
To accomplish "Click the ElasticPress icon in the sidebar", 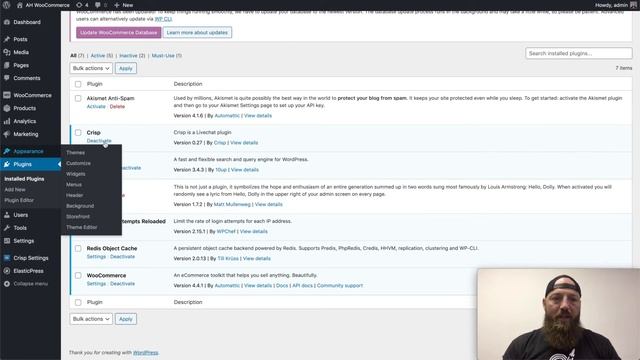I will (x=7, y=271).
